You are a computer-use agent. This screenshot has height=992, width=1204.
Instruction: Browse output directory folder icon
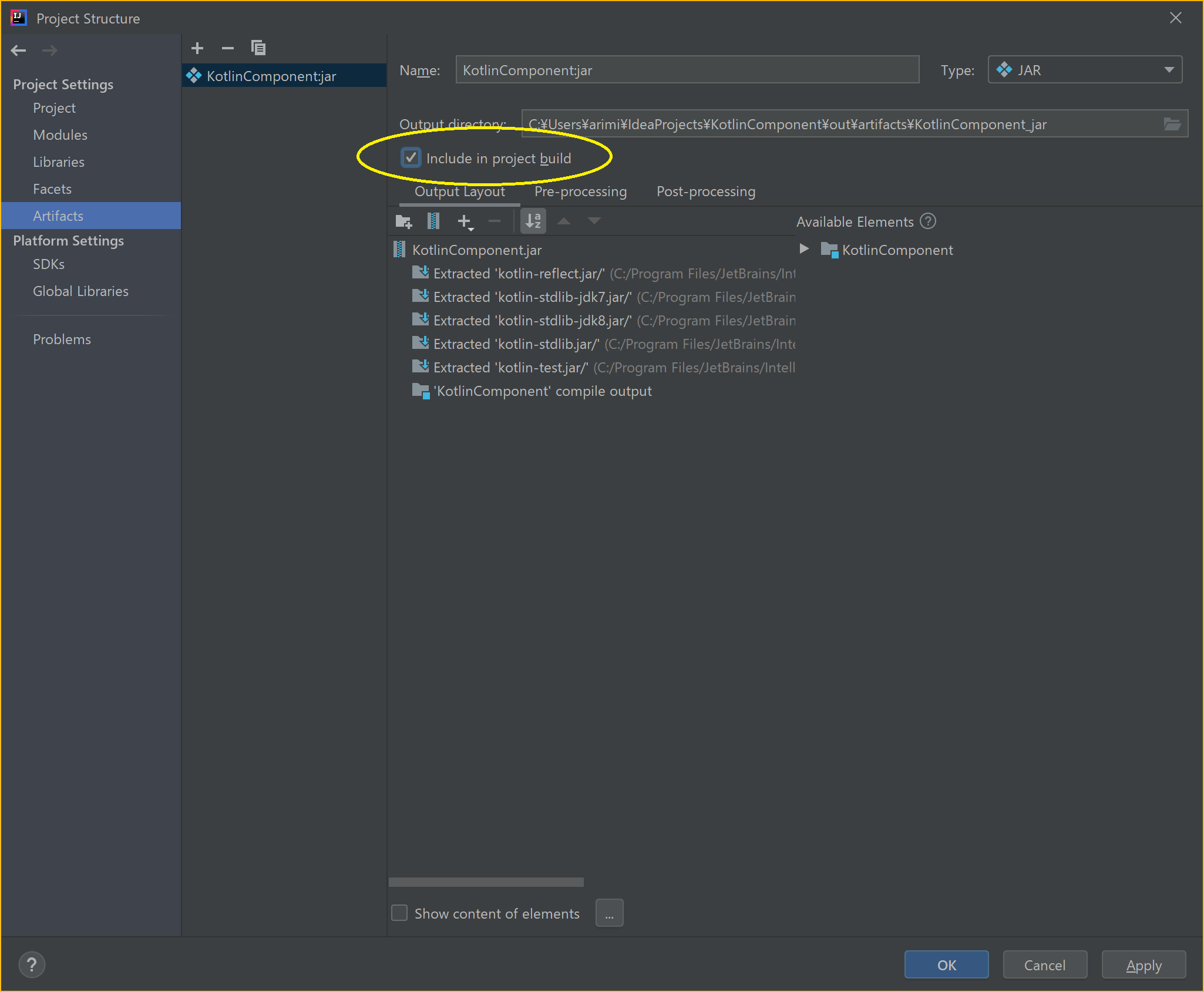pos(1172,124)
